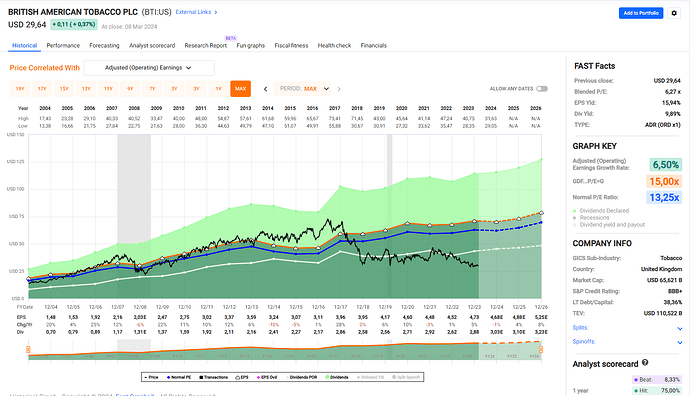Click the Market Cap value USD 65,621 B
Viewport: 690px width, 396px height.
point(664,280)
